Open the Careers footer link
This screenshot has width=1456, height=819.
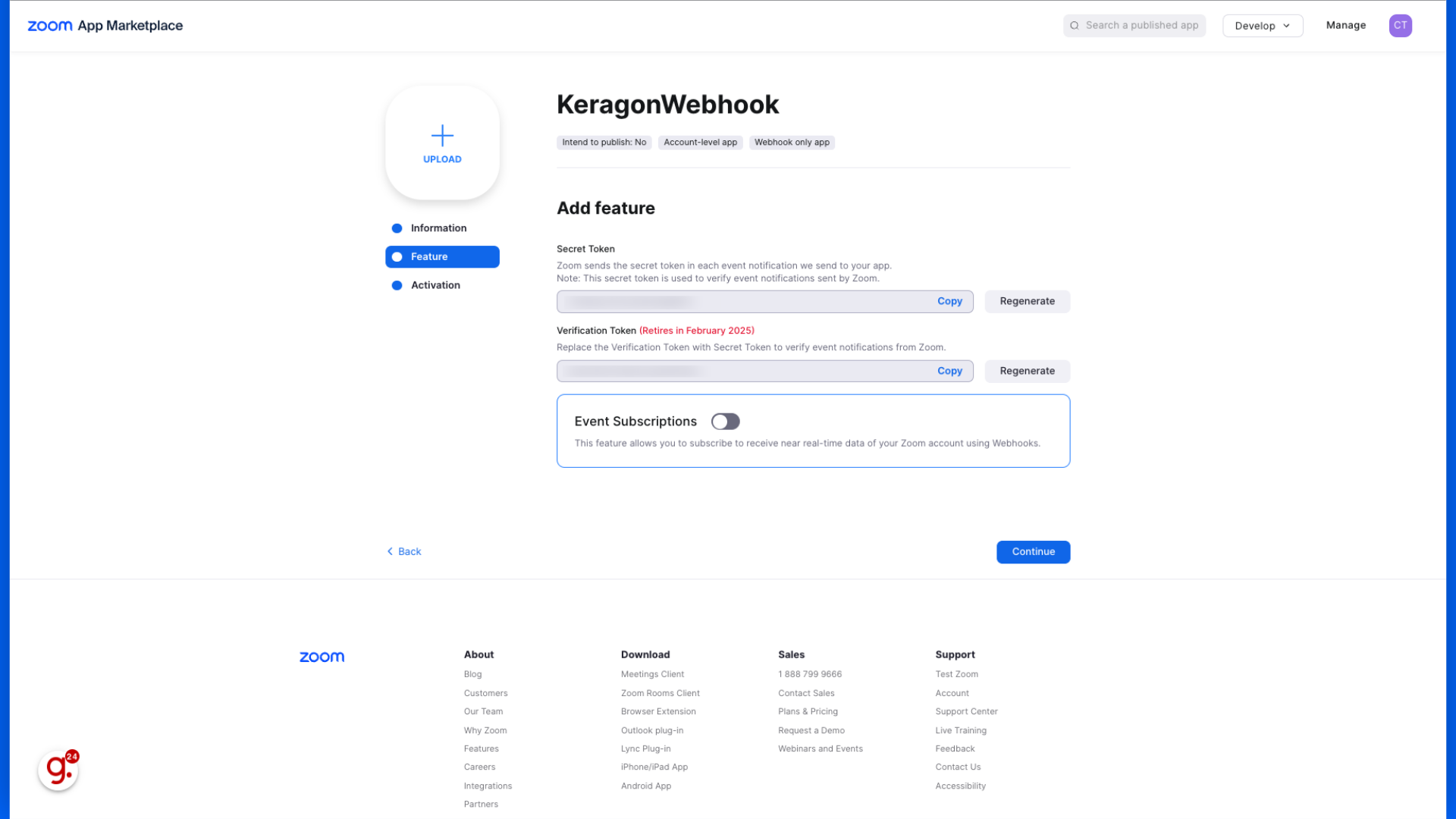[x=479, y=767]
